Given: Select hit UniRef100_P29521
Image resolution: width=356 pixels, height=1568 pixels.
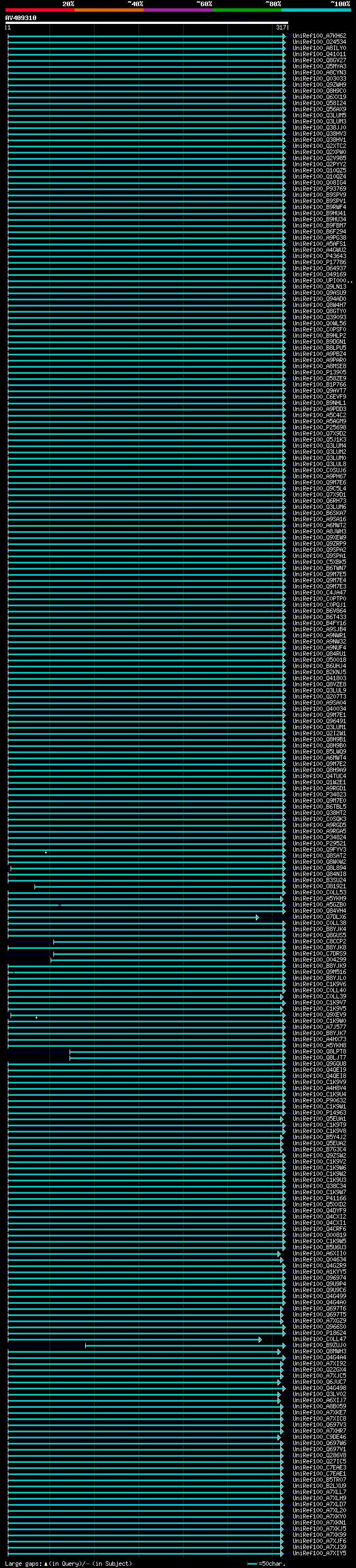Looking at the screenshot, I should [319, 844].
